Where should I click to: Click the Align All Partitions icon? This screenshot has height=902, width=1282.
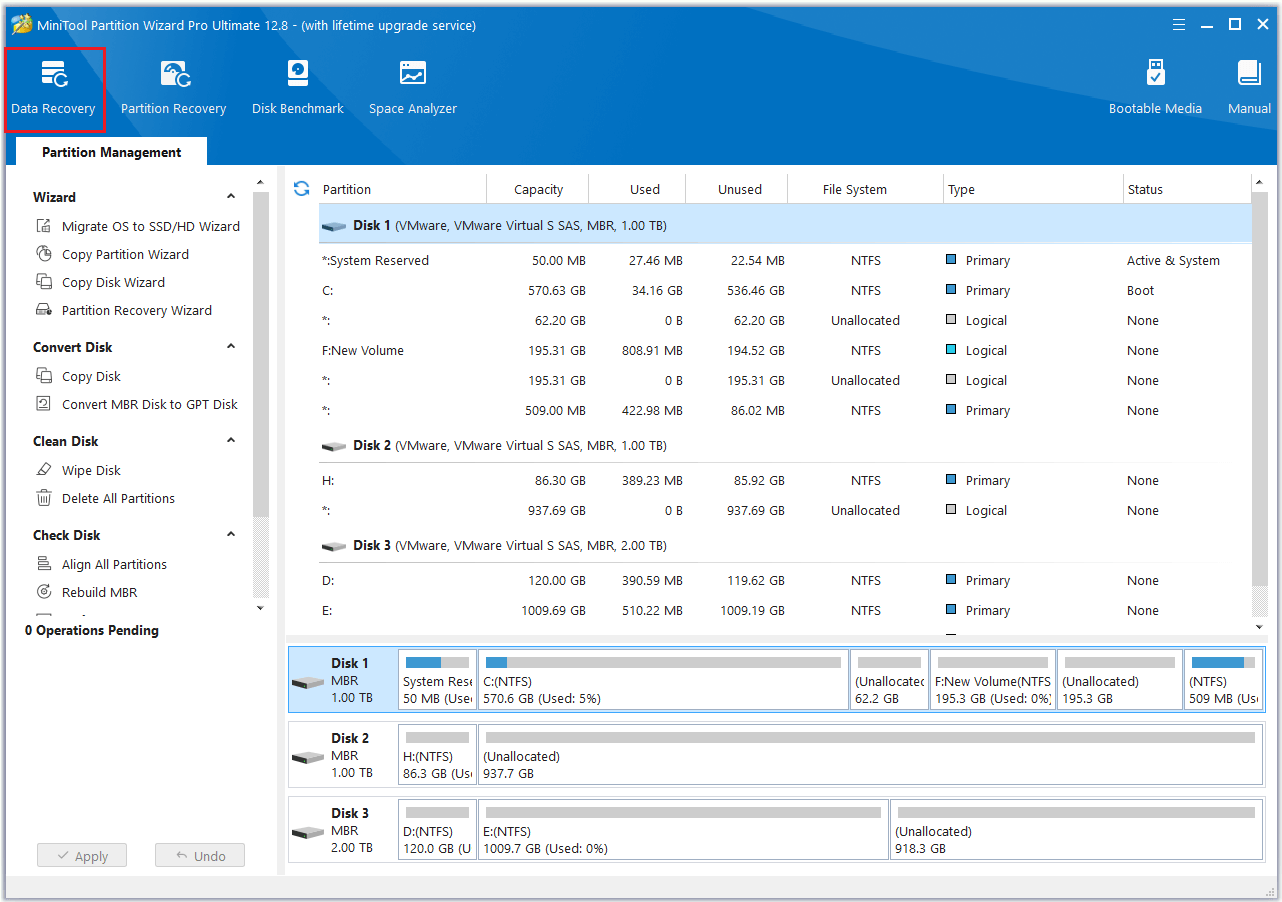coord(44,564)
